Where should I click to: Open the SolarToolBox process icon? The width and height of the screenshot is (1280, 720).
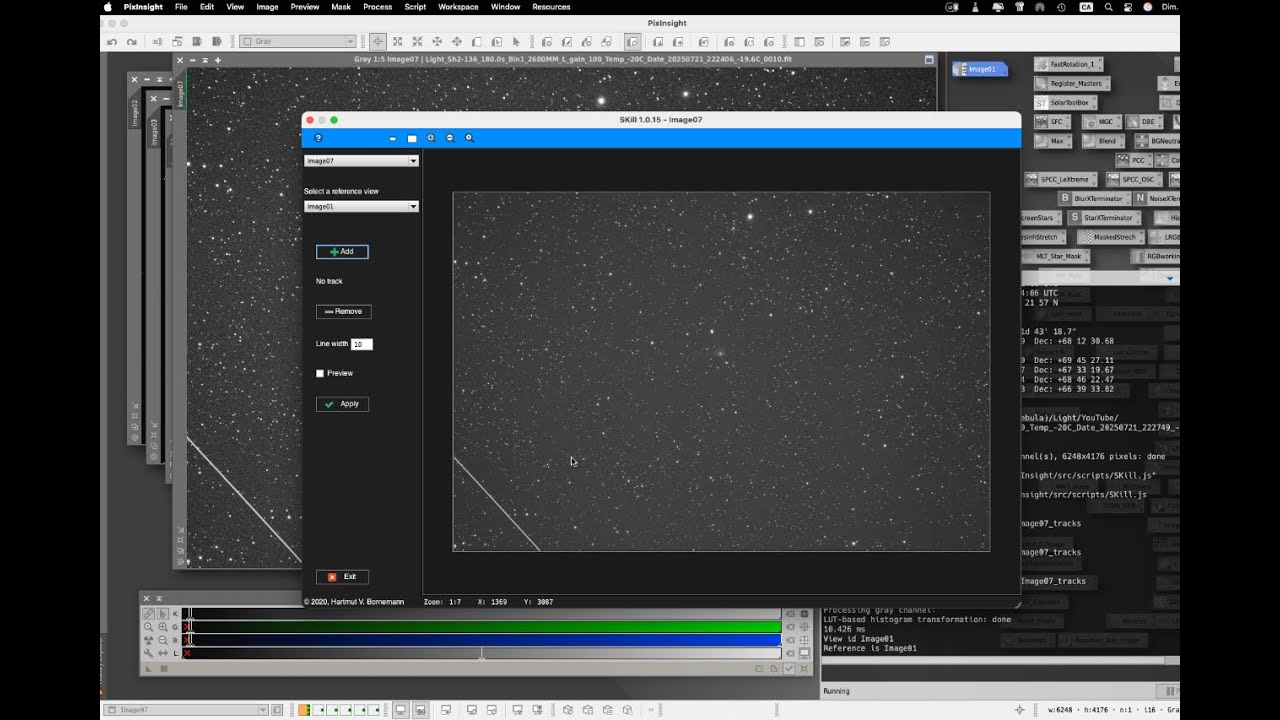point(1065,103)
